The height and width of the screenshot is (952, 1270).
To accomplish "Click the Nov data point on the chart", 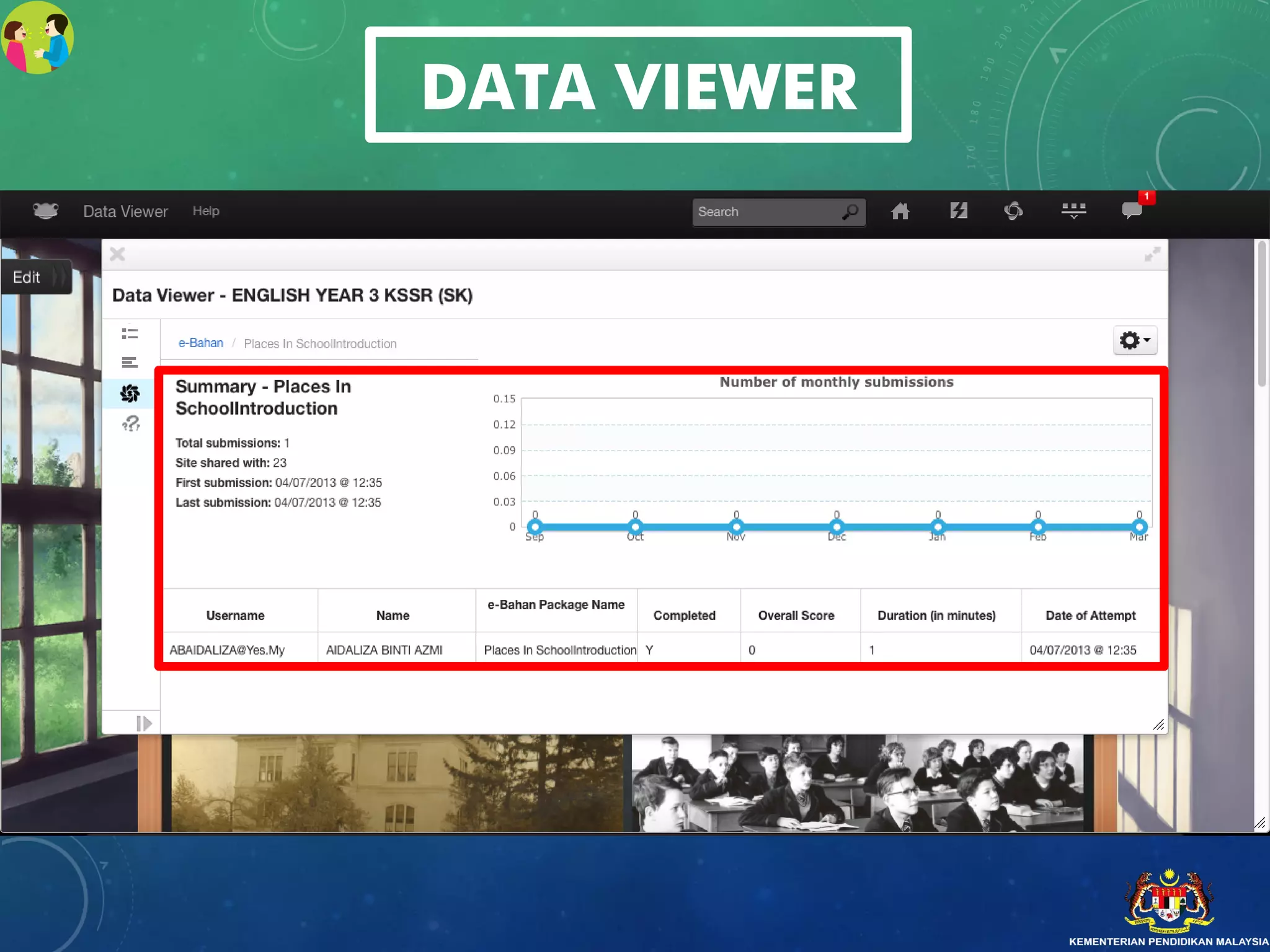I will click(736, 527).
